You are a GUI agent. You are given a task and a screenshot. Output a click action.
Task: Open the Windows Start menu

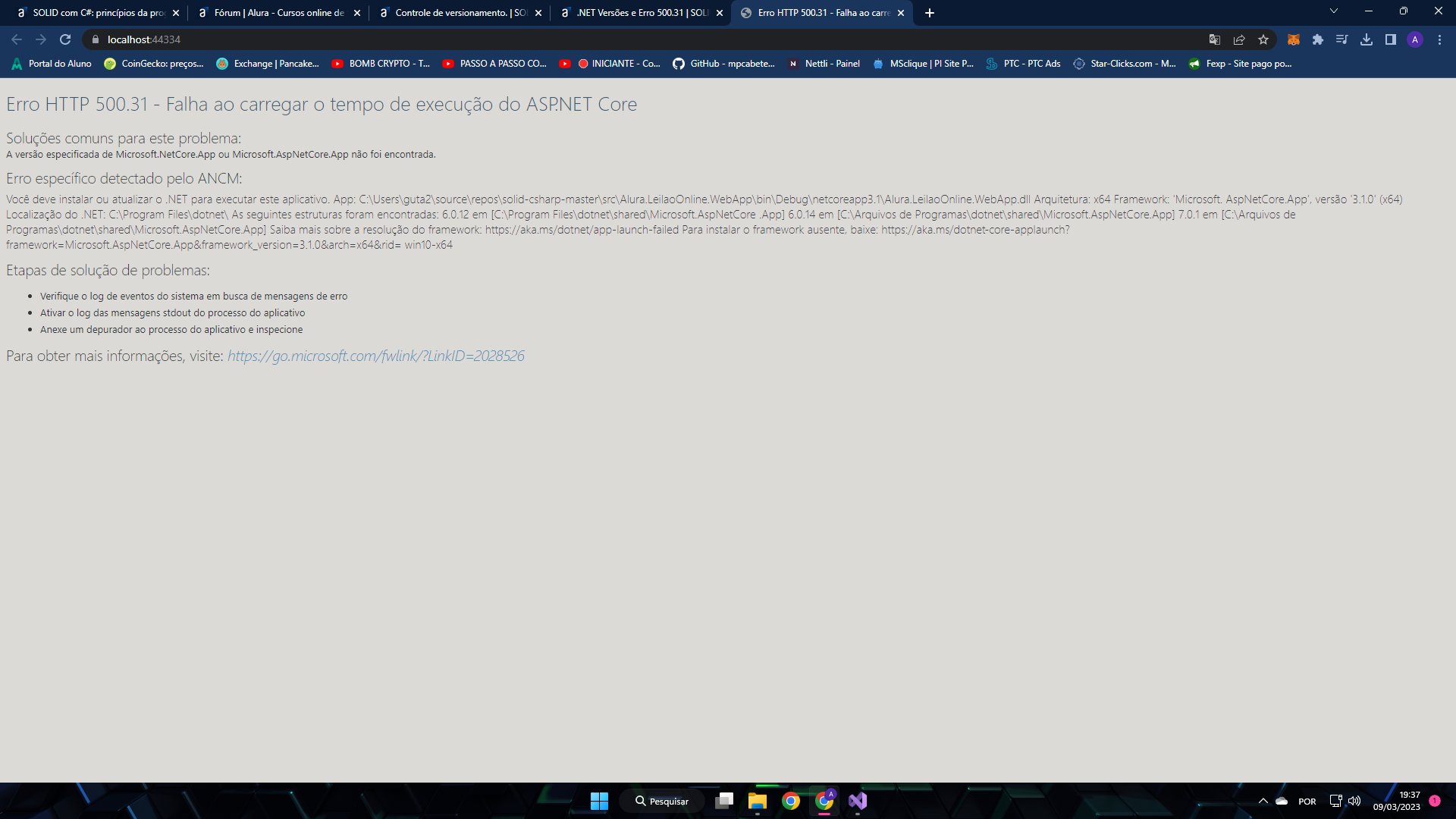(x=599, y=801)
